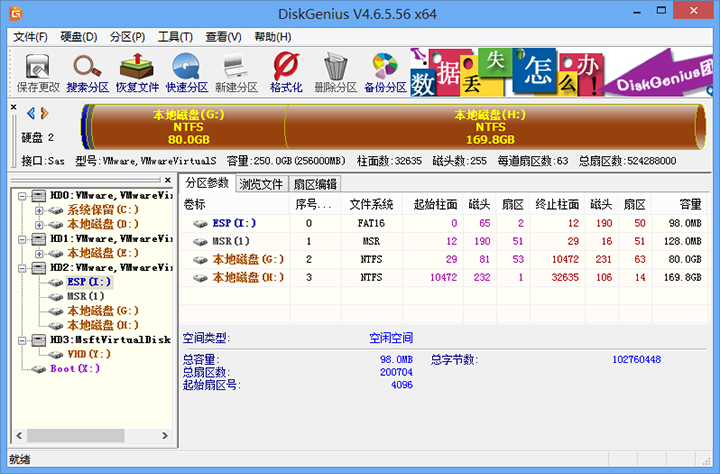Click the Format (格式化) toolbar icon

[x=286, y=73]
